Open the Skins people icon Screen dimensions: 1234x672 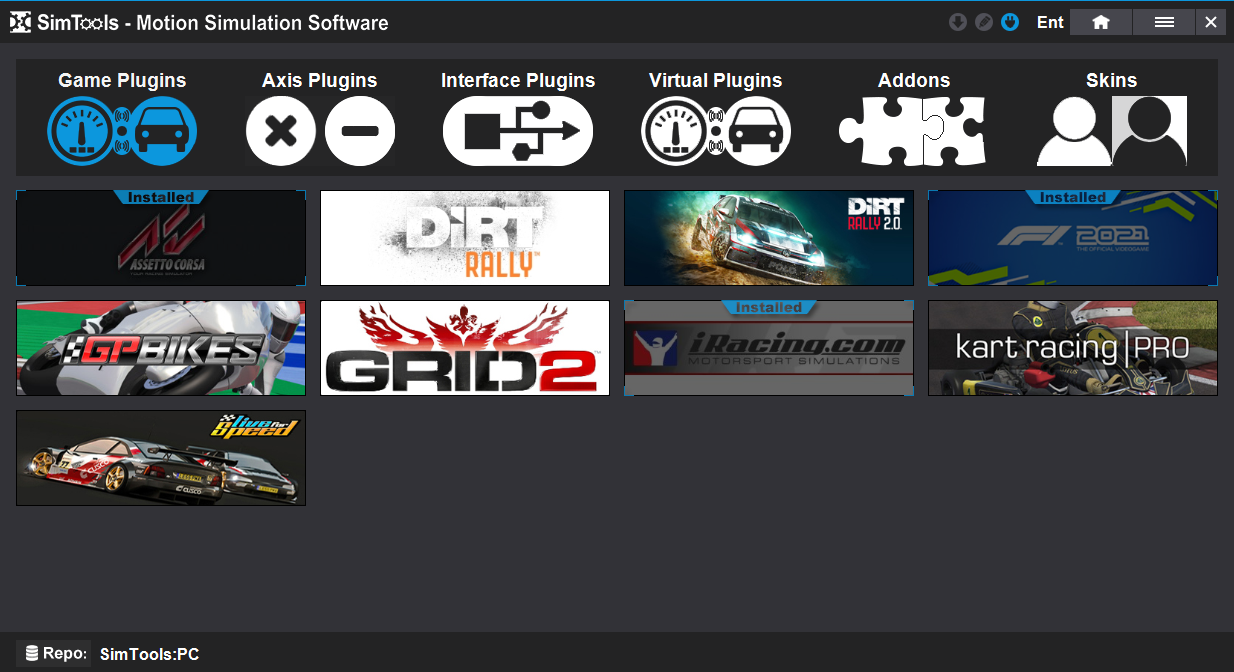1112,131
